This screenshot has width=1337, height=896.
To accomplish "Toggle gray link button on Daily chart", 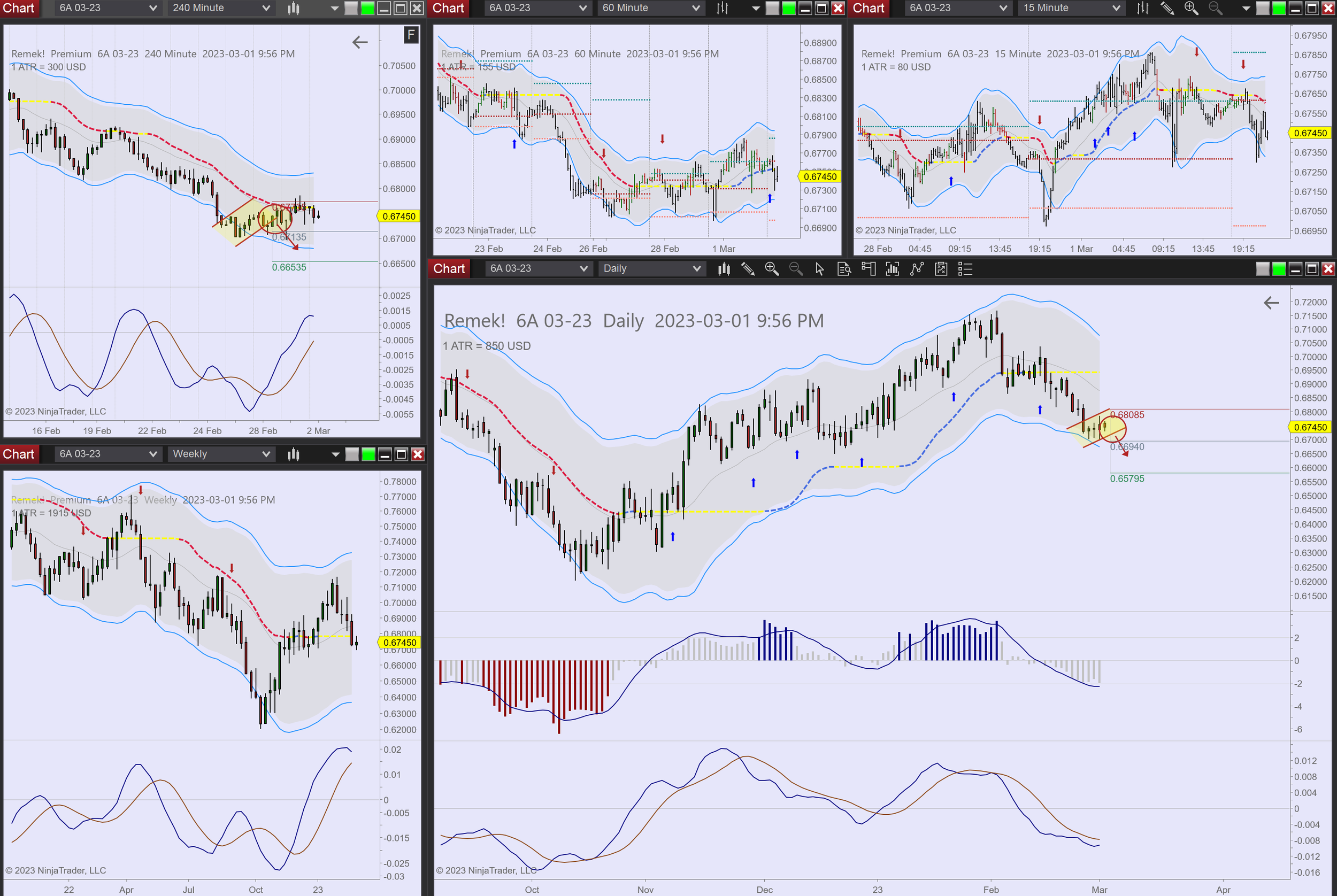I will (1262, 268).
